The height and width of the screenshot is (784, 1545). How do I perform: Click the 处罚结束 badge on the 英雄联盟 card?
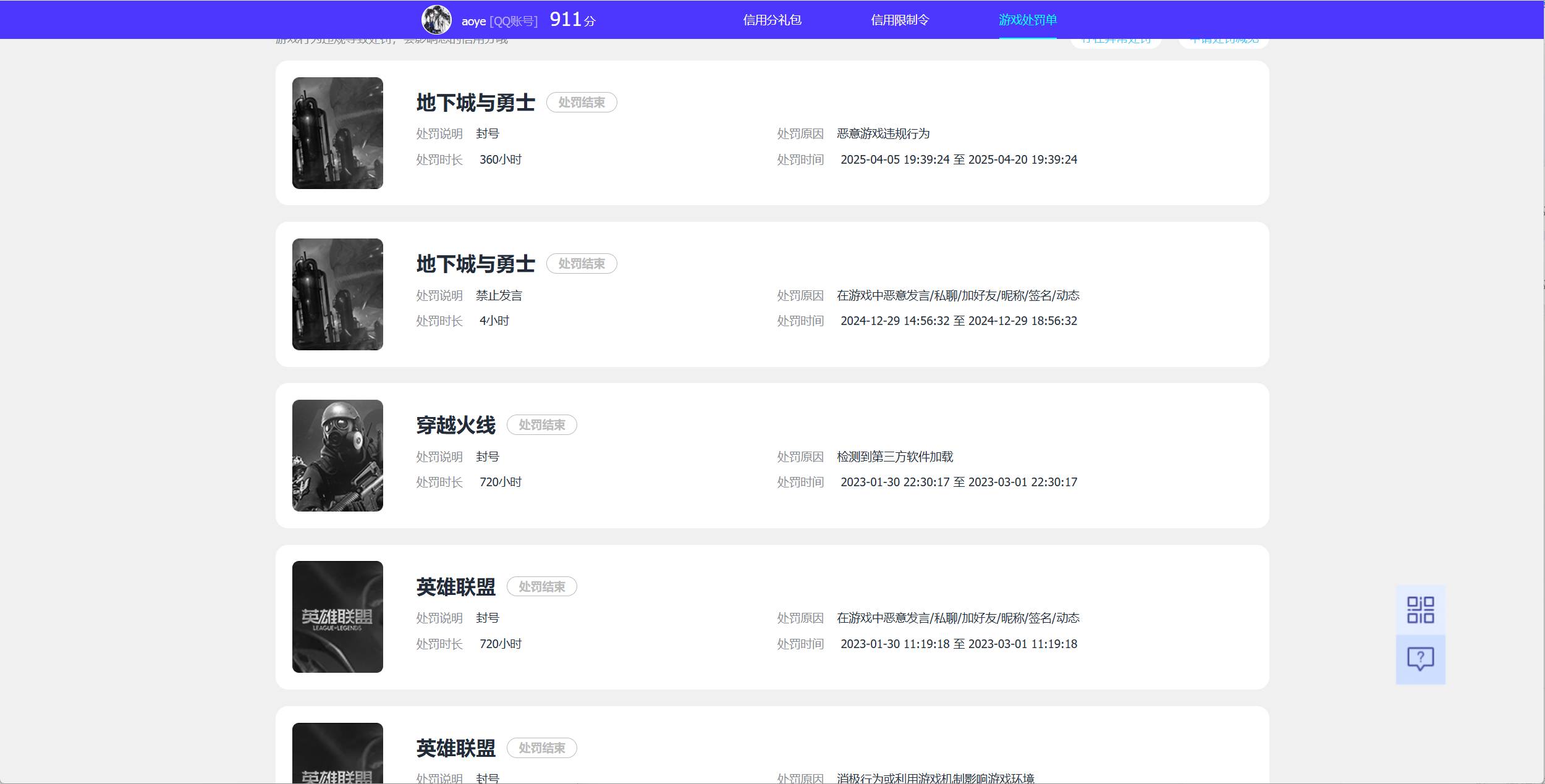click(x=542, y=586)
